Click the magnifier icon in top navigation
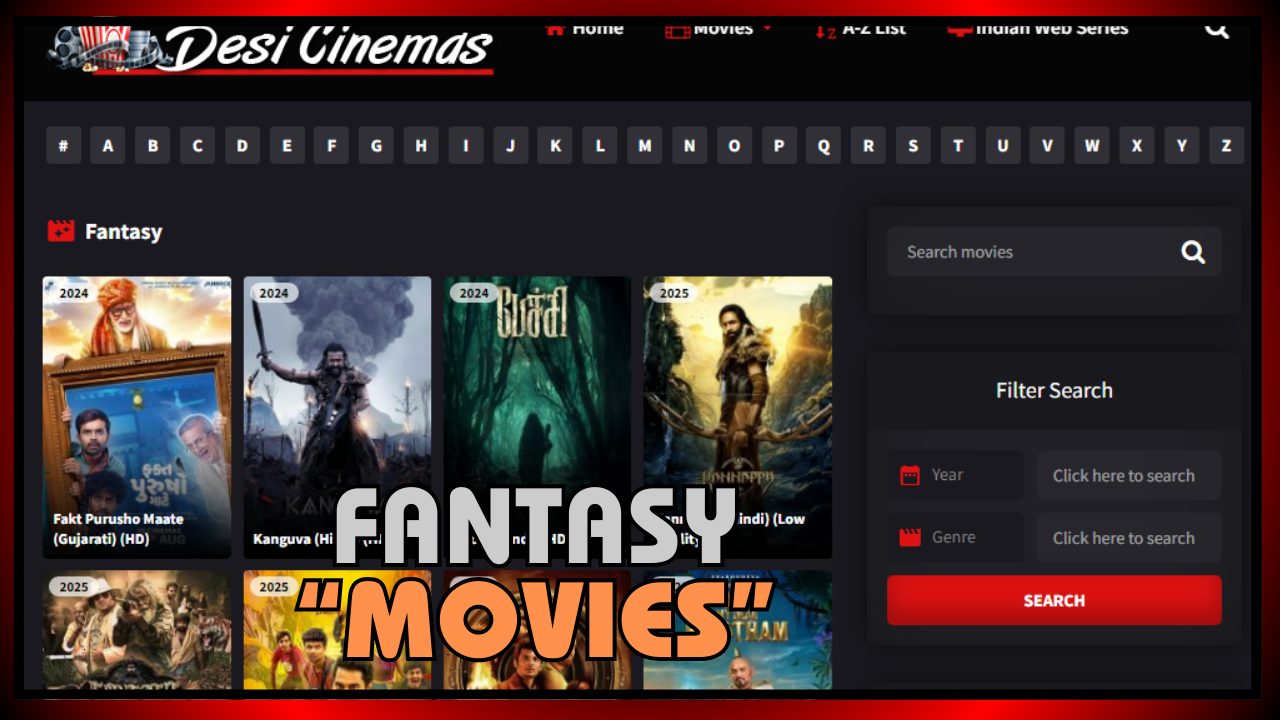Screen dimensions: 1280x720 (x=1216, y=29)
